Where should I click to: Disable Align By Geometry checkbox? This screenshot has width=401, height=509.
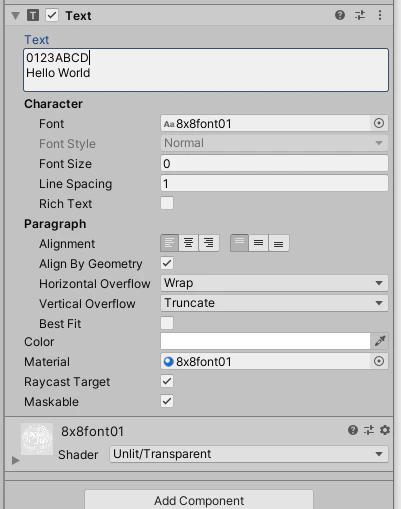click(167, 263)
